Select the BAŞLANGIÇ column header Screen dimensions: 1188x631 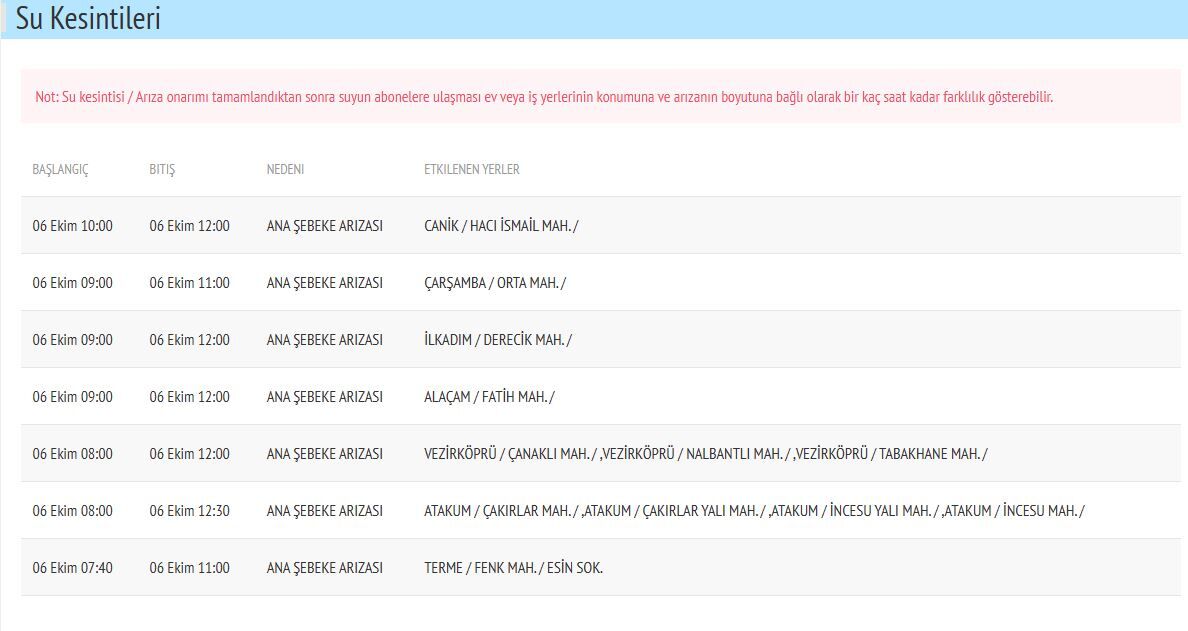60,169
